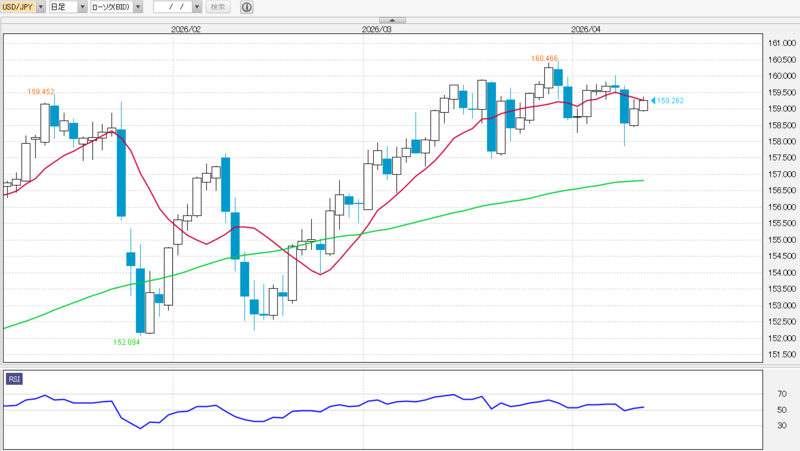Click the 2026/02 date axis label
This screenshot has width=800, height=451.
click(x=186, y=30)
